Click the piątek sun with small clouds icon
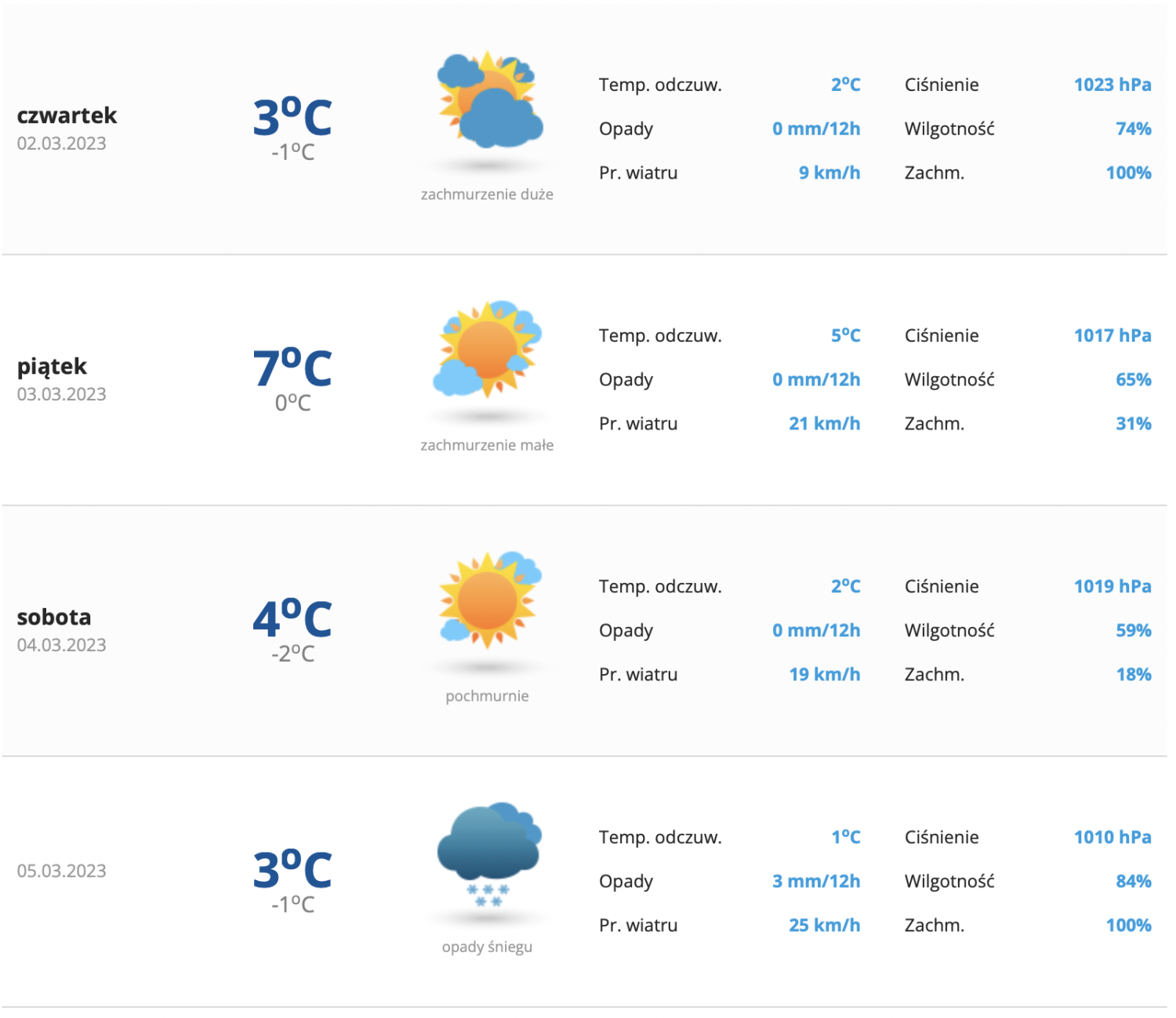Screen dimensions: 1176x1018 point(487,349)
